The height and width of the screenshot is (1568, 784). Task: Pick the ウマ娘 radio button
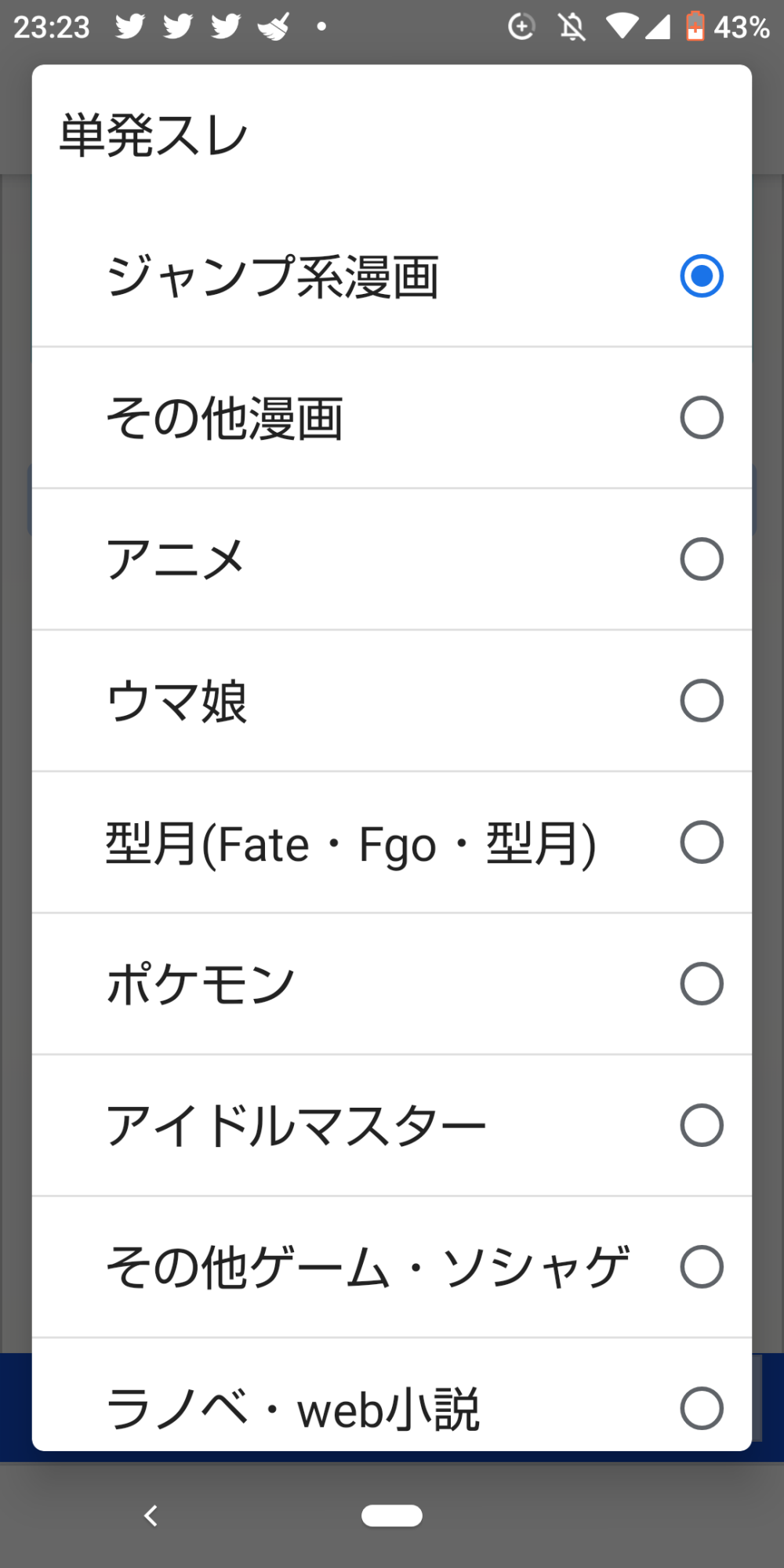tap(701, 700)
